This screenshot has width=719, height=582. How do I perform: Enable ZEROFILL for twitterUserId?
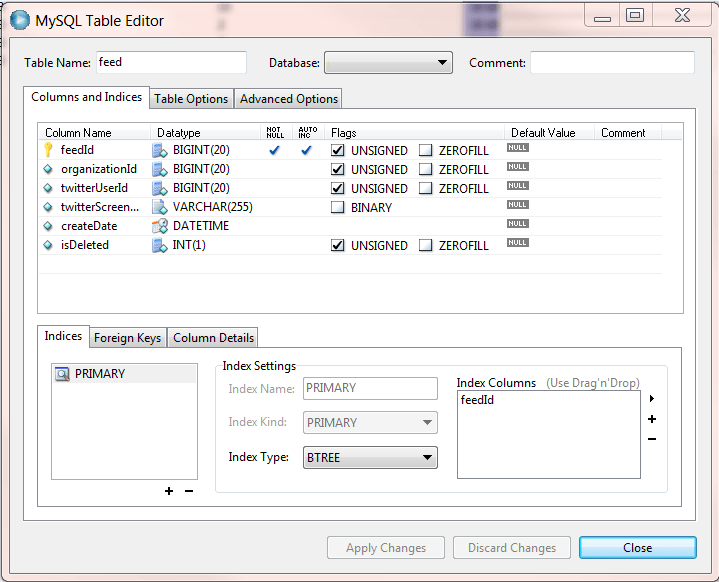(x=426, y=188)
